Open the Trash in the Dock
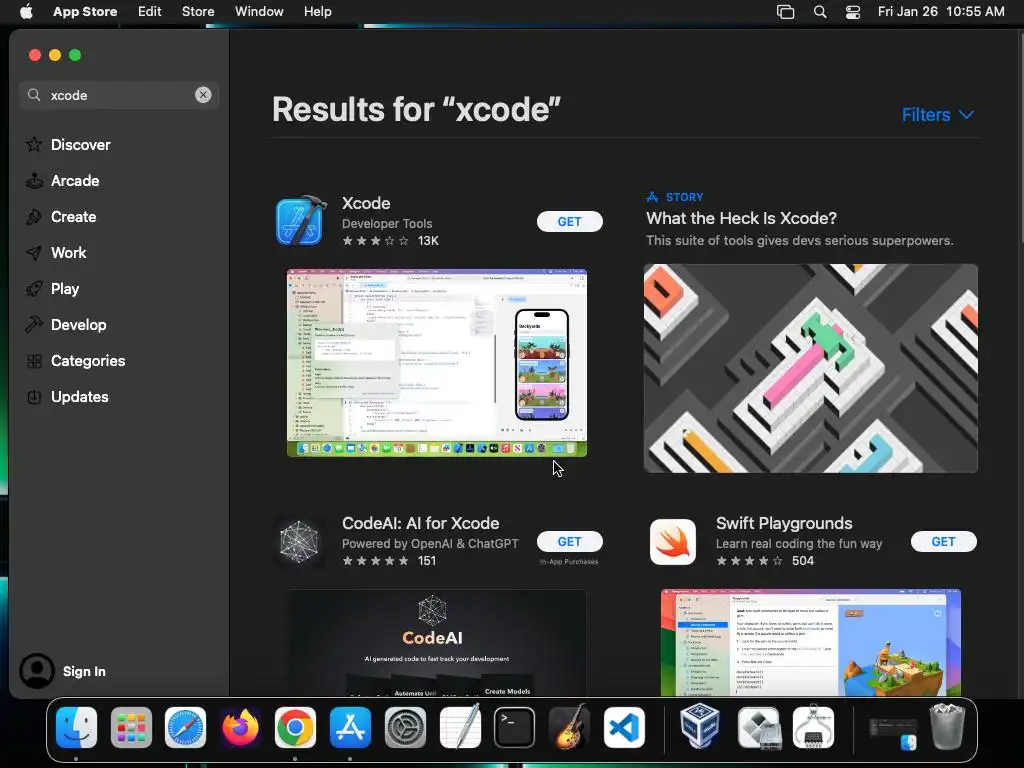The height and width of the screenshot is (768, 1024). [947, 727]
